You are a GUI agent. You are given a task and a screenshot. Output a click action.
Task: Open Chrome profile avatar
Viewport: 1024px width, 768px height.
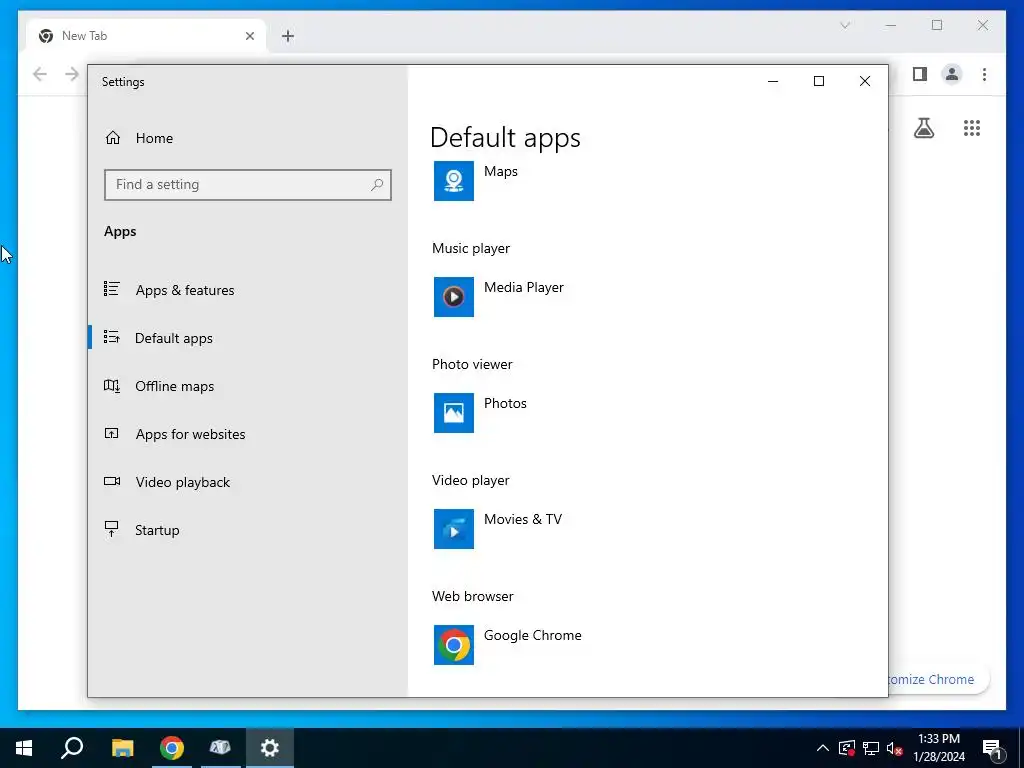click(952, 74)
